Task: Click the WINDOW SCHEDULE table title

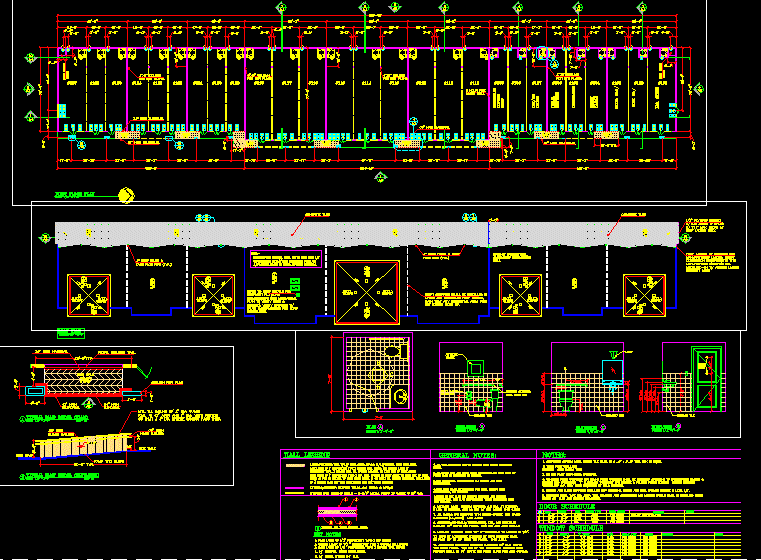Action: [573, 526]
